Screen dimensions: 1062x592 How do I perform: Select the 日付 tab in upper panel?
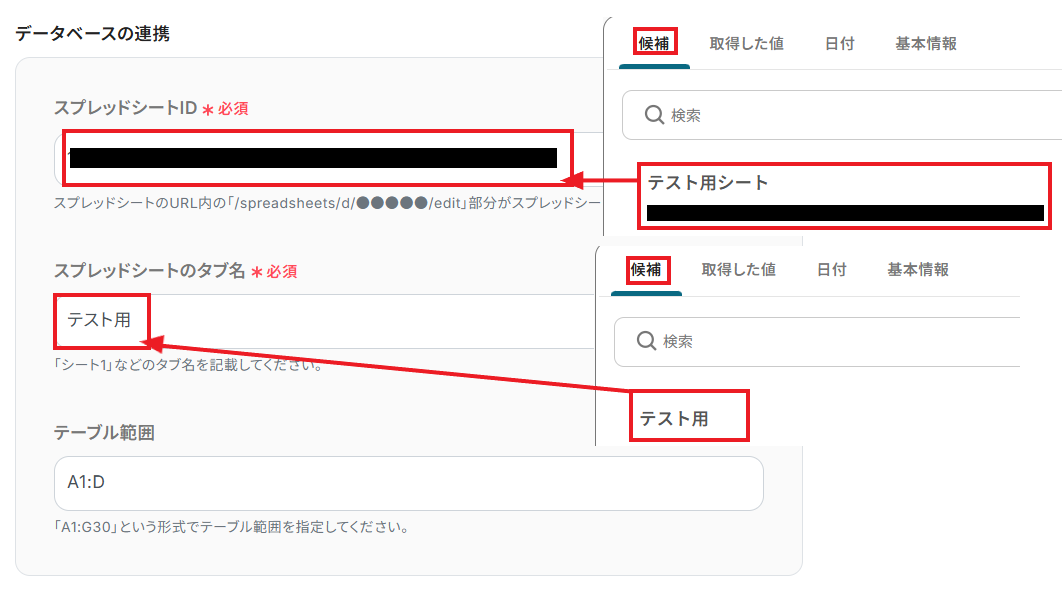pos(839,43)
